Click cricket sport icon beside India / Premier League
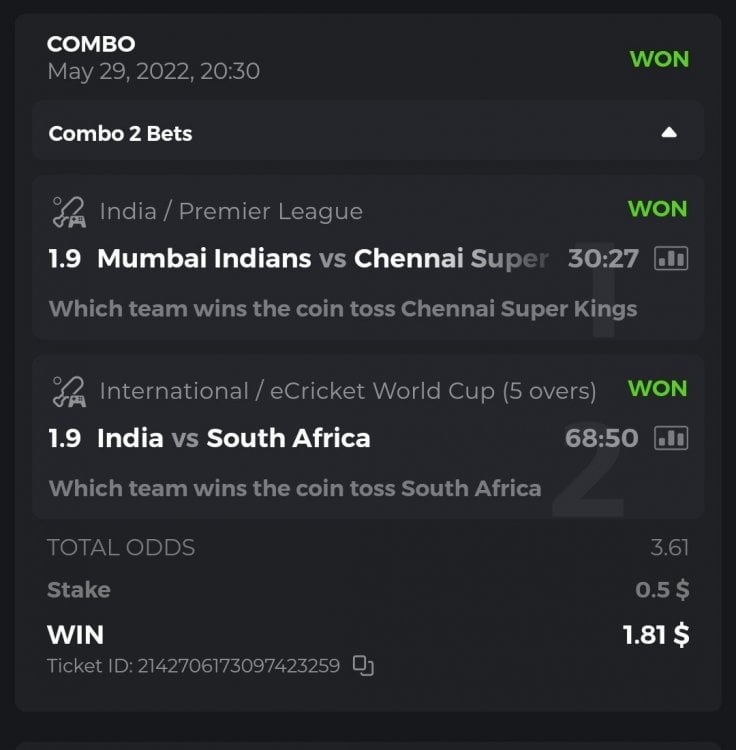Image resolution: width=736 pixels, height=750 pixels. [x=69, y=211]
